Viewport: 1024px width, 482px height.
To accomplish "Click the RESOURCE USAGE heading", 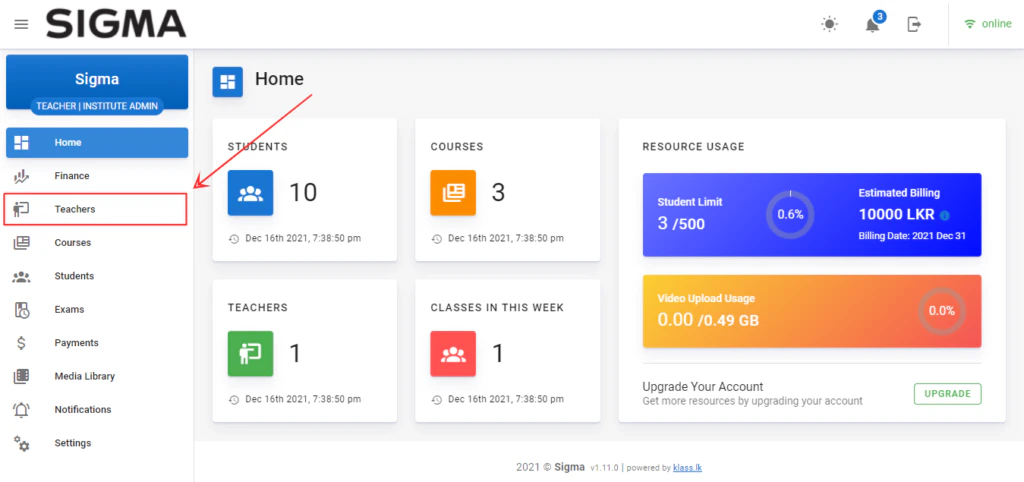I will coord(694,147).
